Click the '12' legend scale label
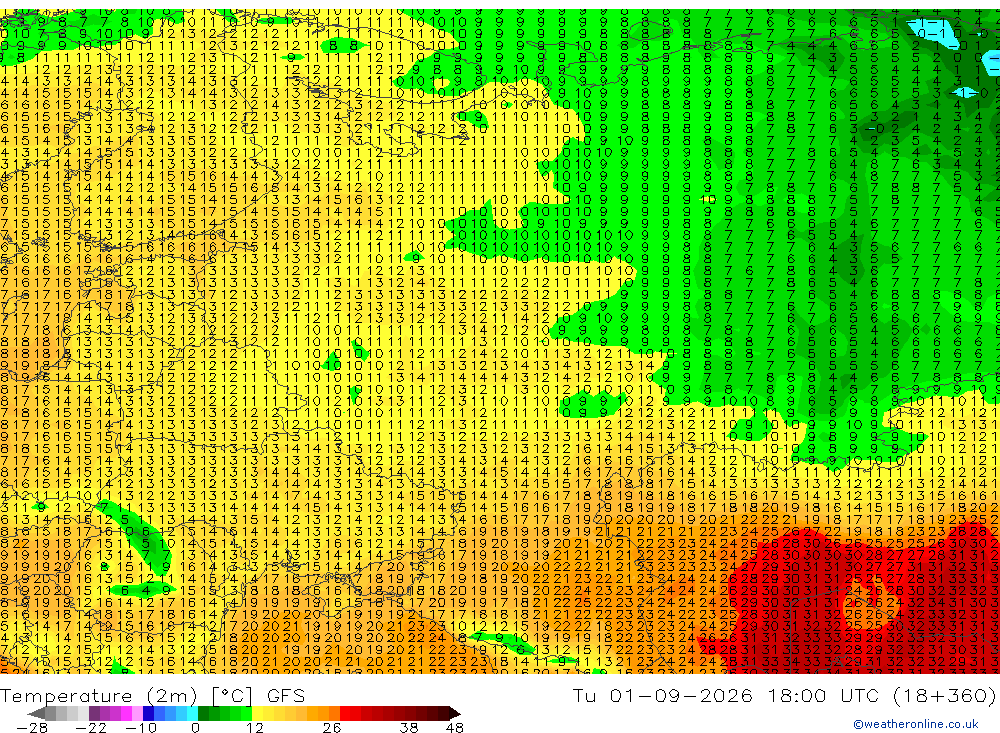The width and height of the screenshot is (1000, 733). pyautogui.click(x=255, y=727)
